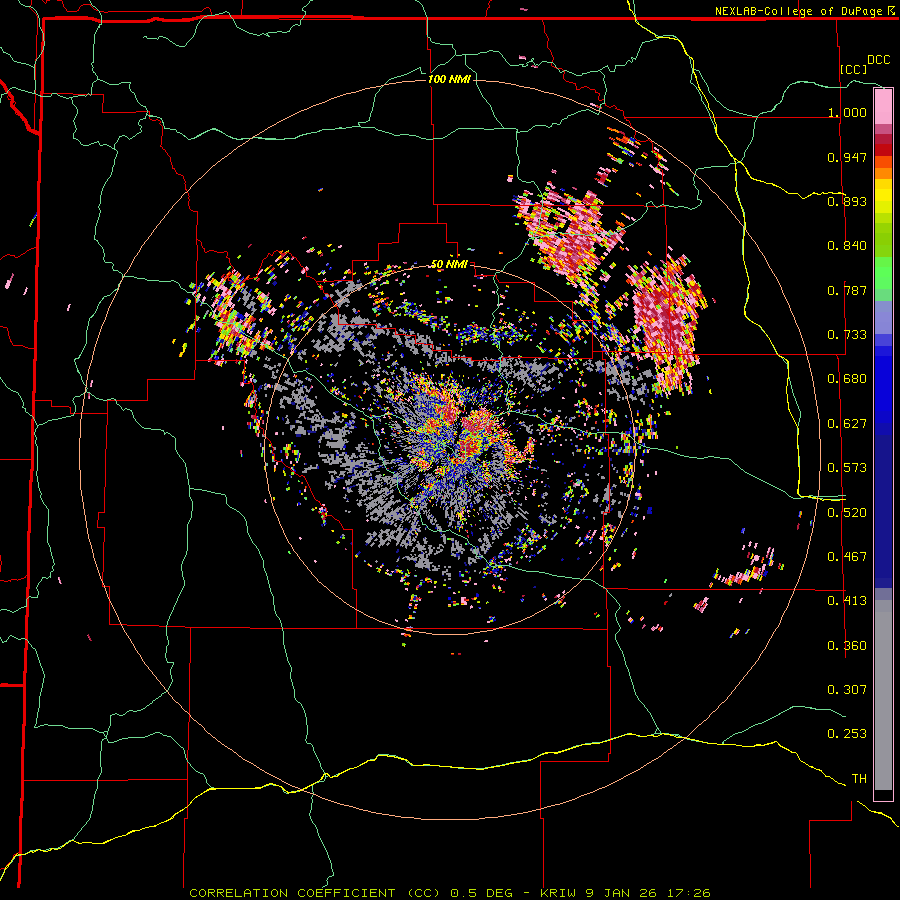Click the 100 NMI range ring label
This screenshot has width=900, height=900.
(449, 79)
